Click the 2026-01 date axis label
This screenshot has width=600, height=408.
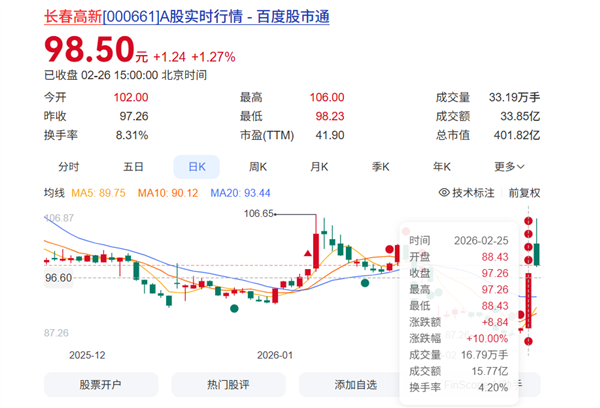[x=275, y=355]
